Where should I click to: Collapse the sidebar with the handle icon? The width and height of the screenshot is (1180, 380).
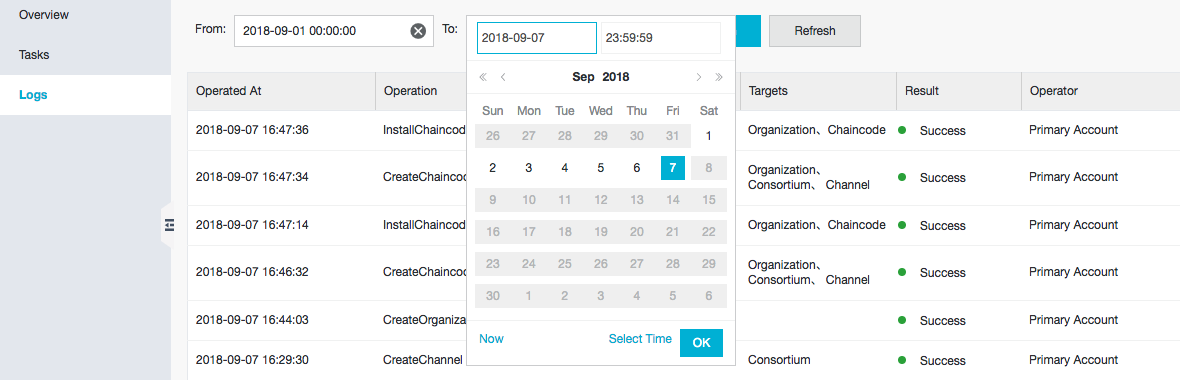point(169,224)
